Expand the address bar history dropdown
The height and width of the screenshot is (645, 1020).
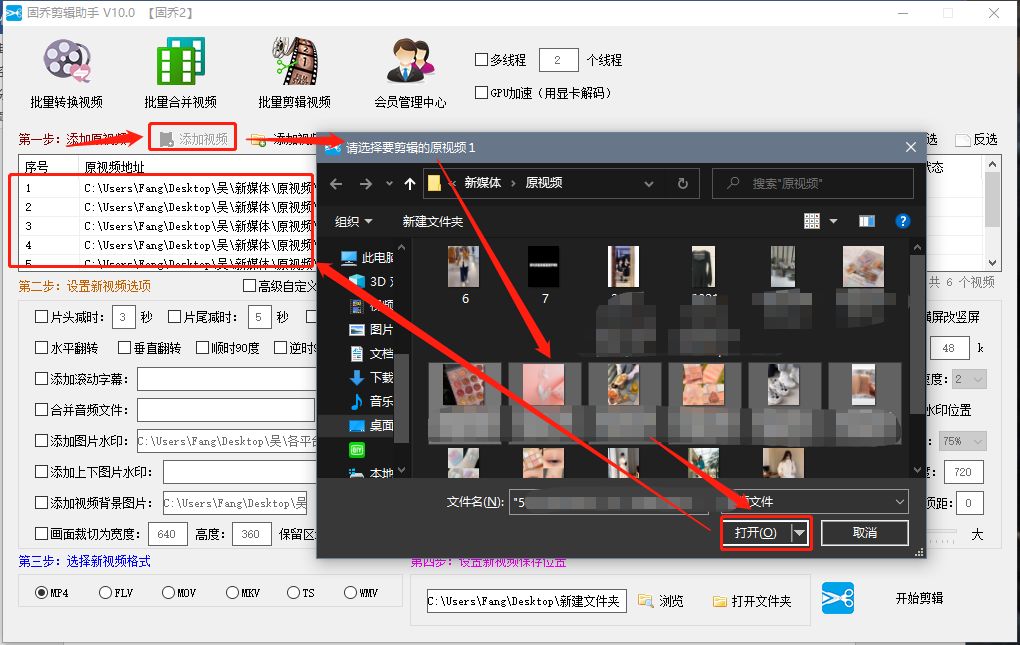[x=649, y=184]
